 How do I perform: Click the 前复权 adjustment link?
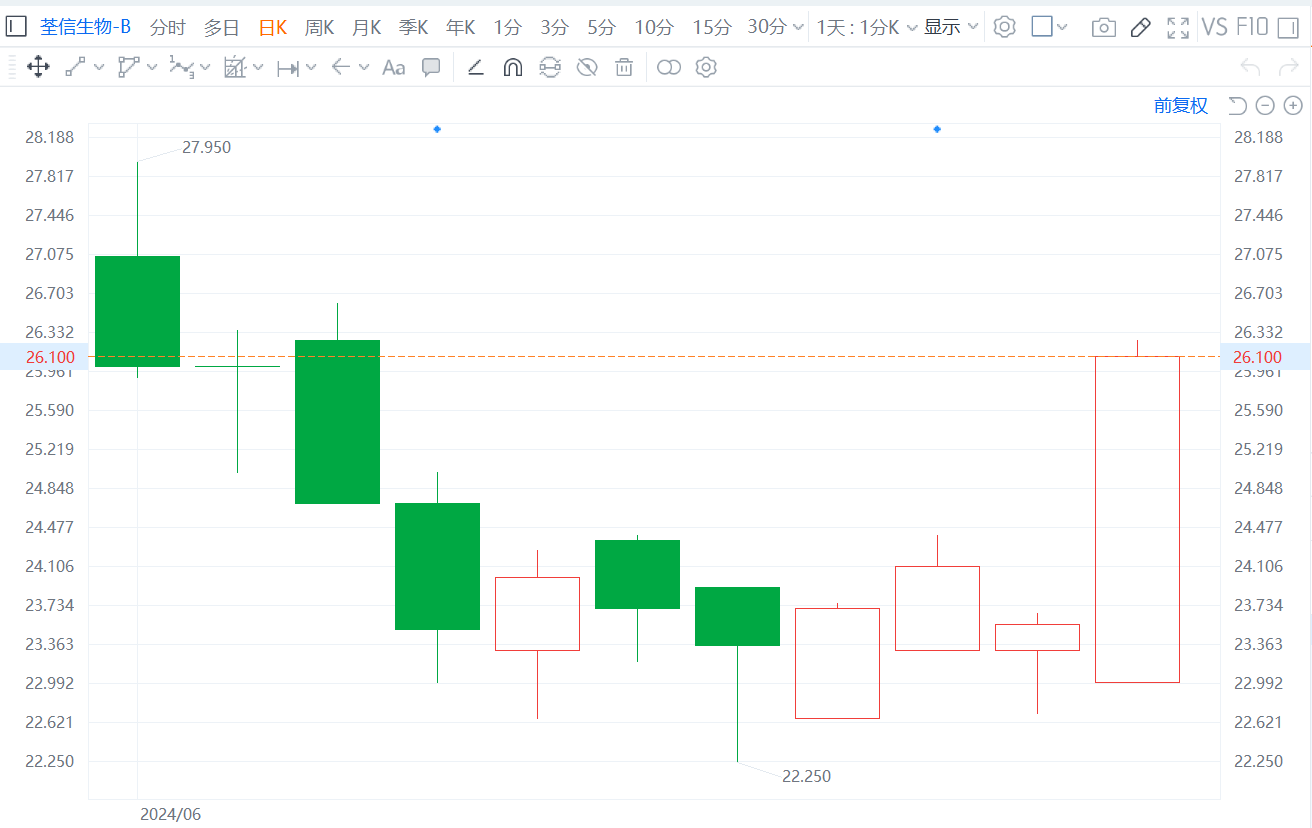(x=1181, y=106)
